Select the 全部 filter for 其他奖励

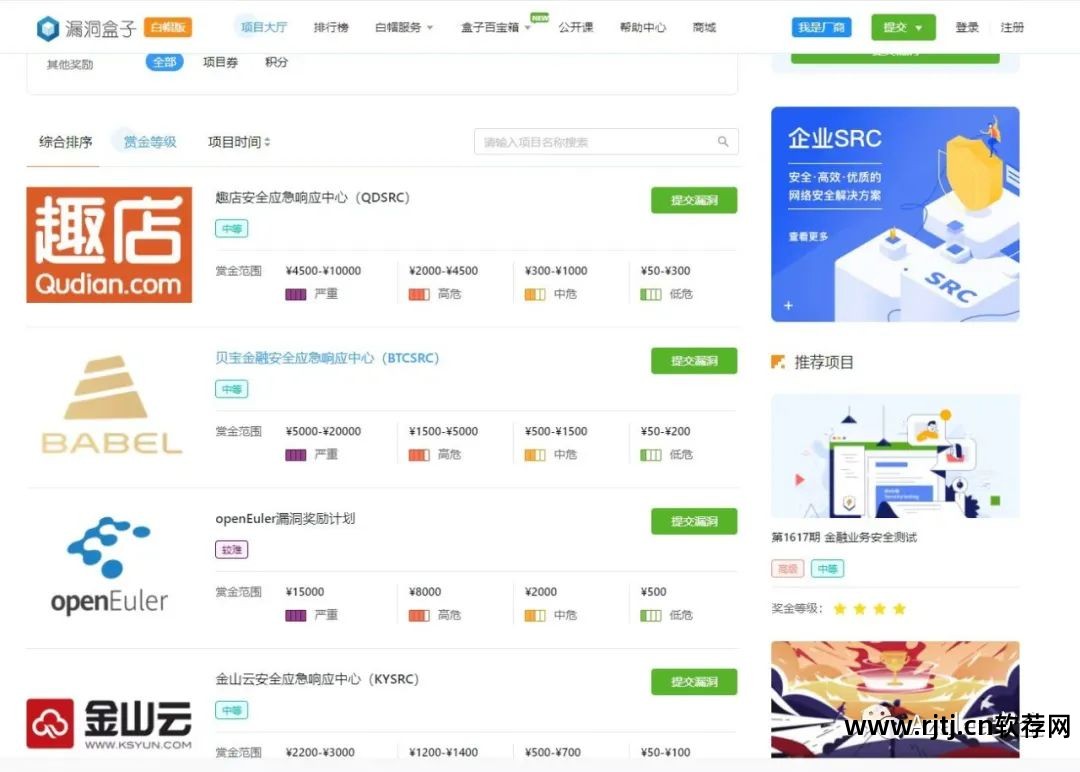[x=165, y=62]
